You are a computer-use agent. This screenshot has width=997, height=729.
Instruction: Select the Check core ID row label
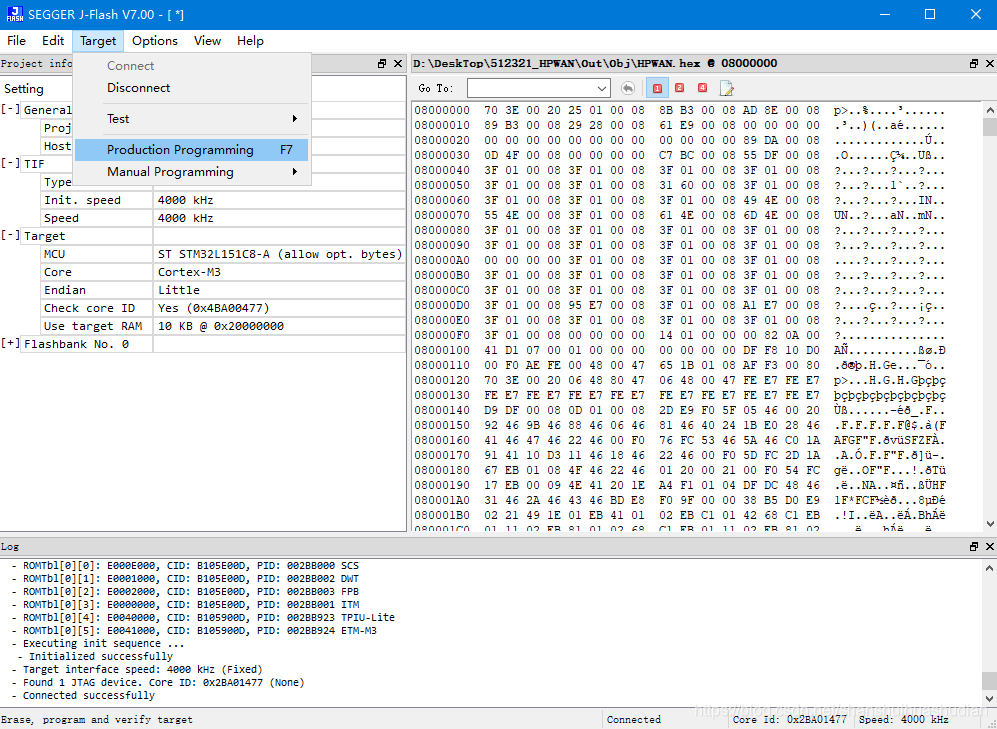(x=96, y=308)
